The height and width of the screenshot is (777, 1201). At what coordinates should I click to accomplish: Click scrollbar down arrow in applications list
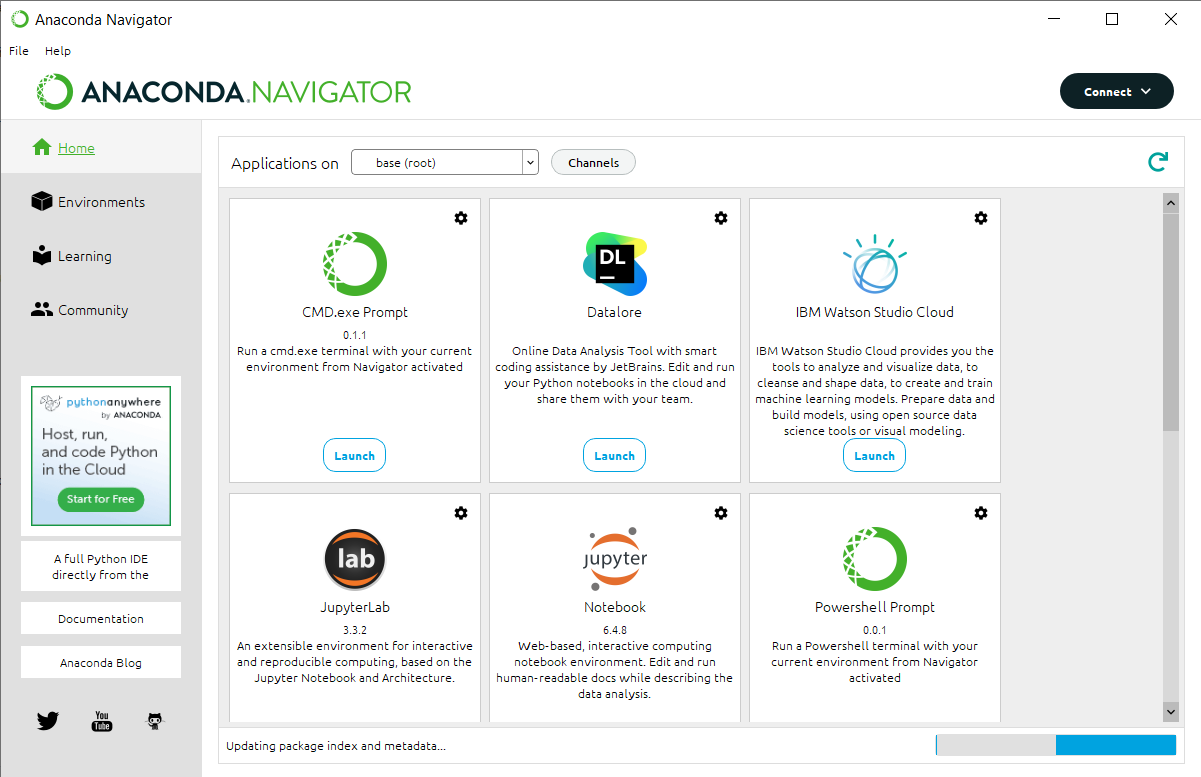pyautogui.click(x=1171, y=711)
